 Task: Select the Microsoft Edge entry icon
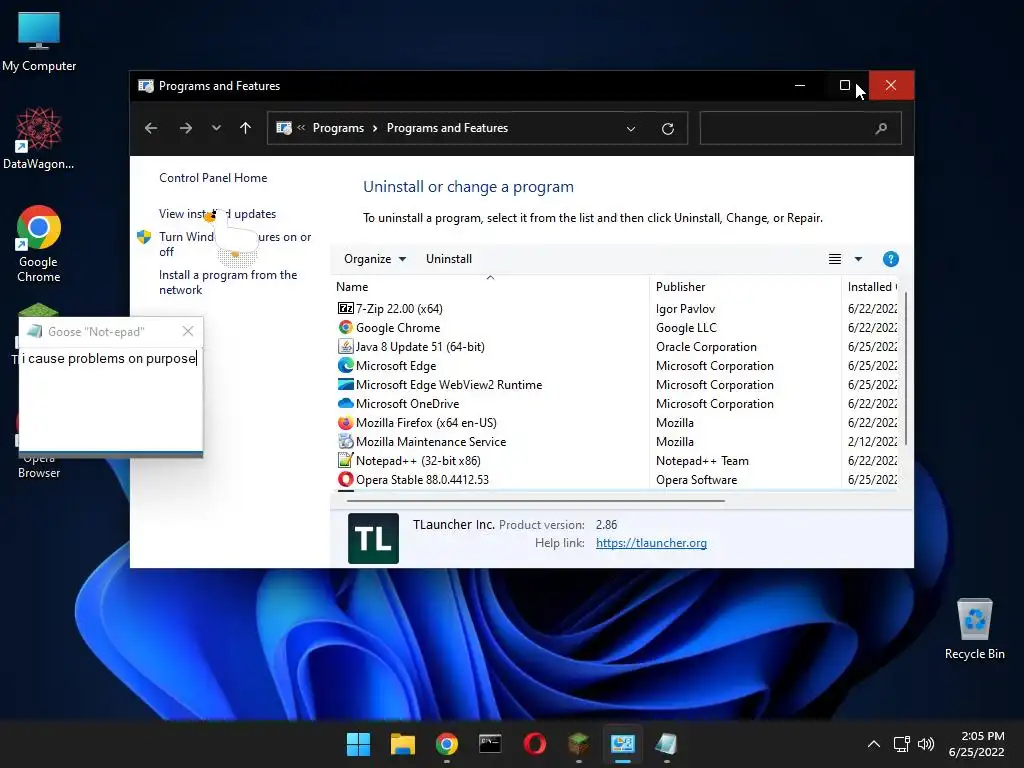coord(345,365)
